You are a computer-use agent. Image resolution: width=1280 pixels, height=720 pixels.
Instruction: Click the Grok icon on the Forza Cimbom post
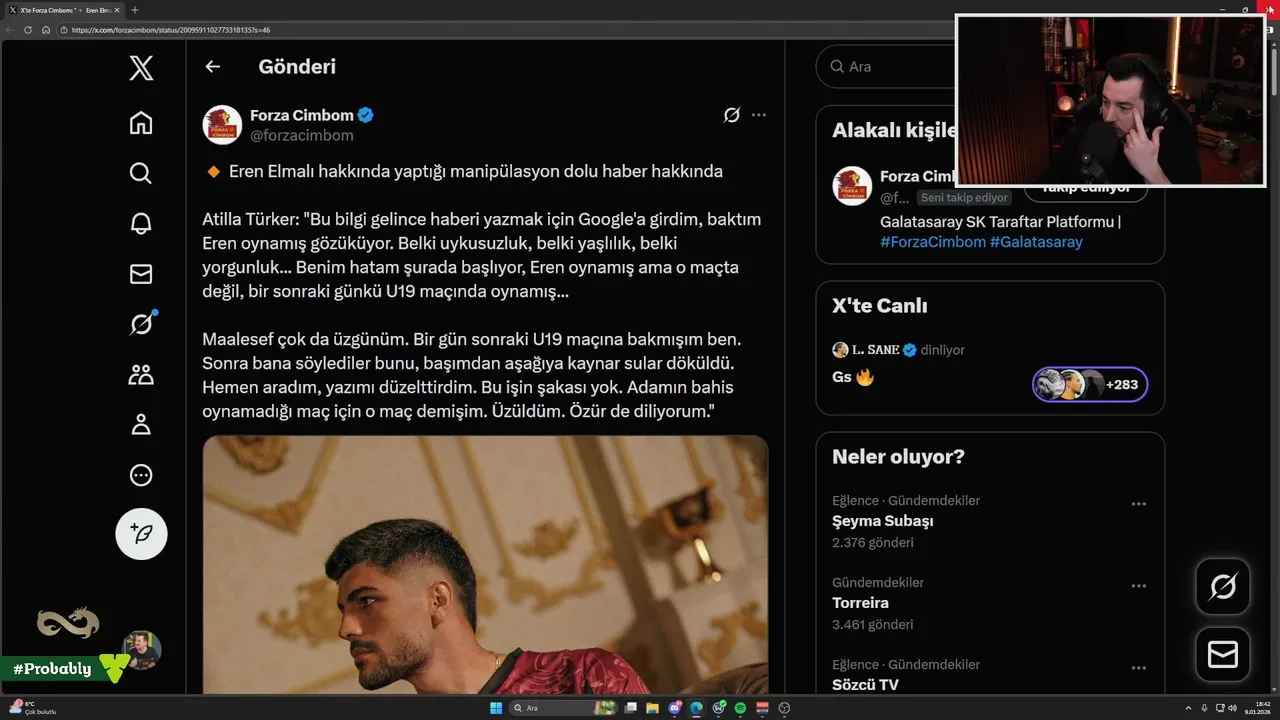pos(731,115)
